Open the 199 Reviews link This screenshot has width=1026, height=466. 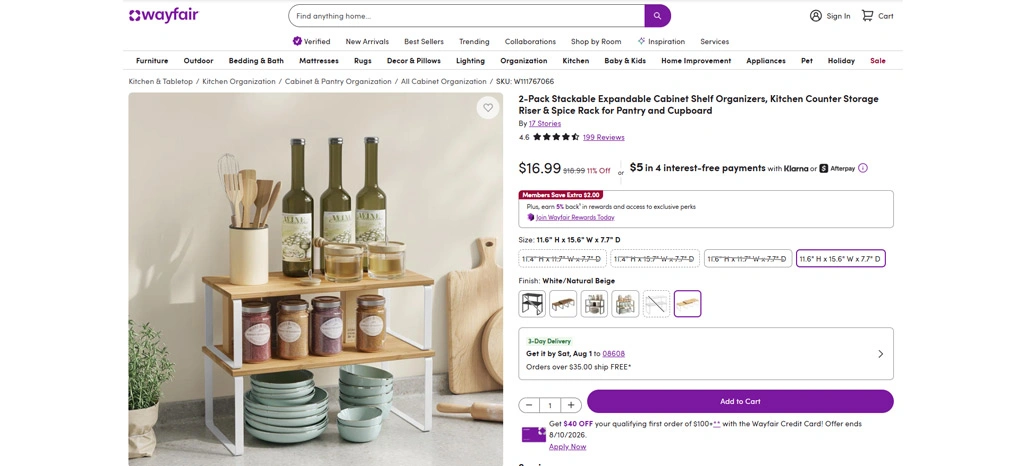pos(603,137)
